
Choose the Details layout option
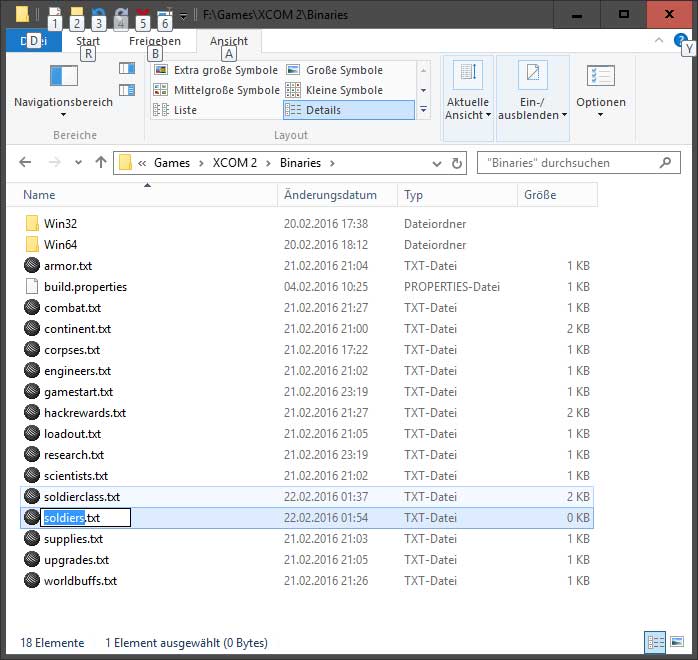click(349, 110)
